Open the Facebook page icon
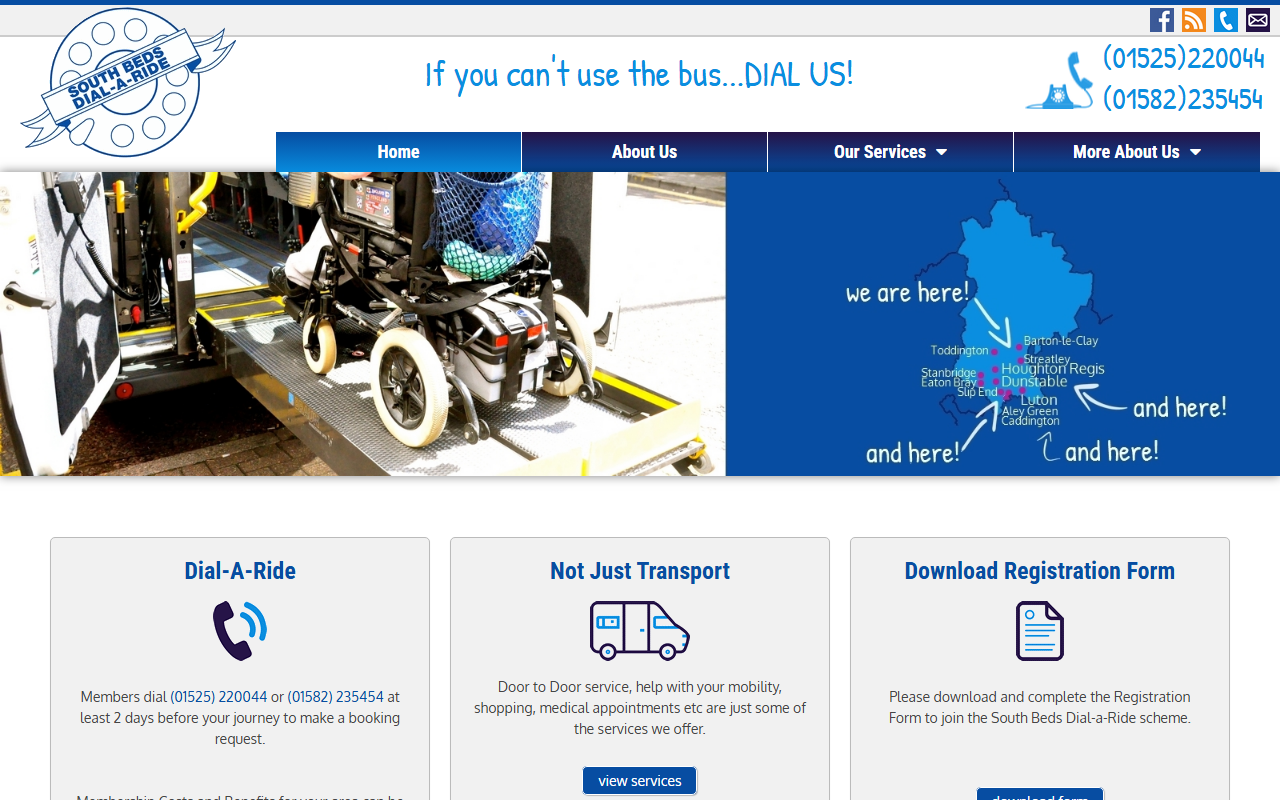Viewport: 1280px width, 800px height. click(x=1162, y=20)
